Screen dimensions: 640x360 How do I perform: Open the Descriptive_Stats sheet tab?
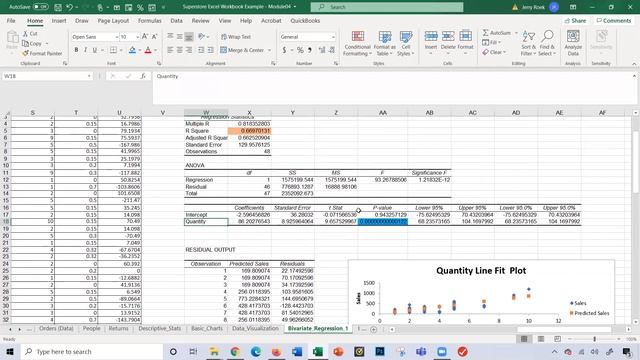pos(160,329)
